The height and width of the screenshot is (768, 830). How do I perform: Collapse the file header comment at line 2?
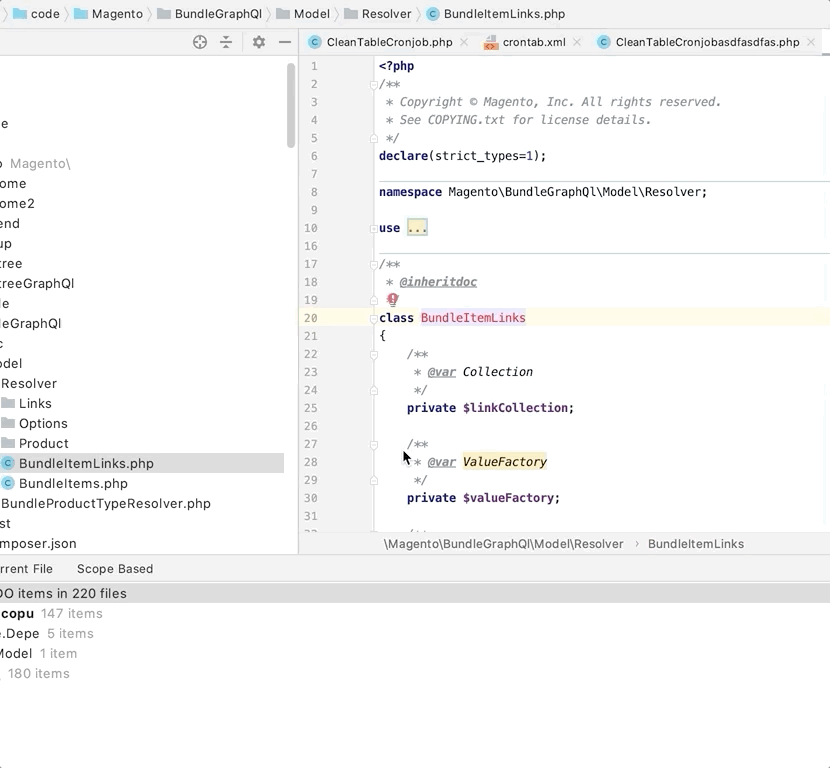coord(374,85)
